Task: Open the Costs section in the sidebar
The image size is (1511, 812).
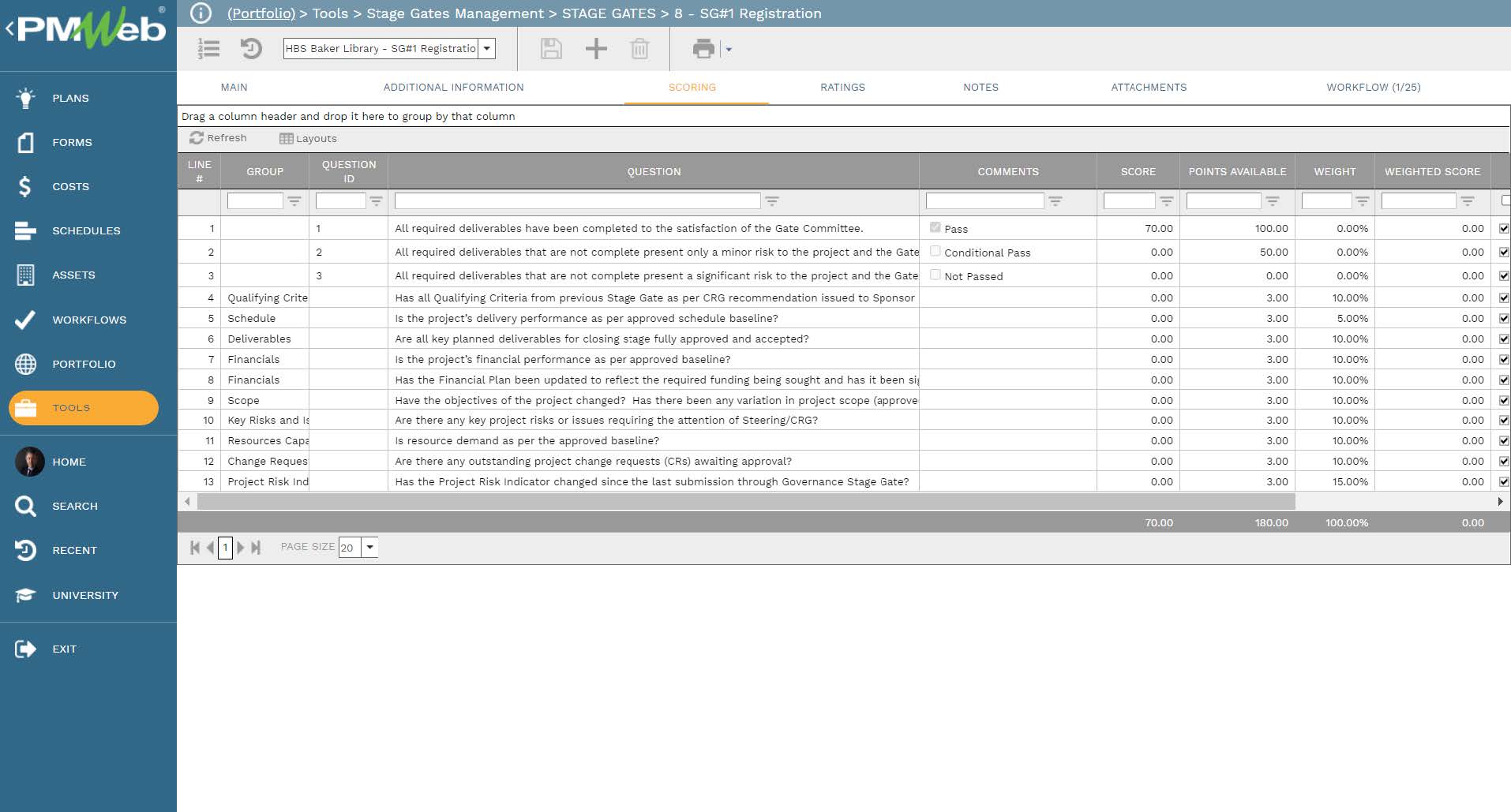Action: coord(70,187)
